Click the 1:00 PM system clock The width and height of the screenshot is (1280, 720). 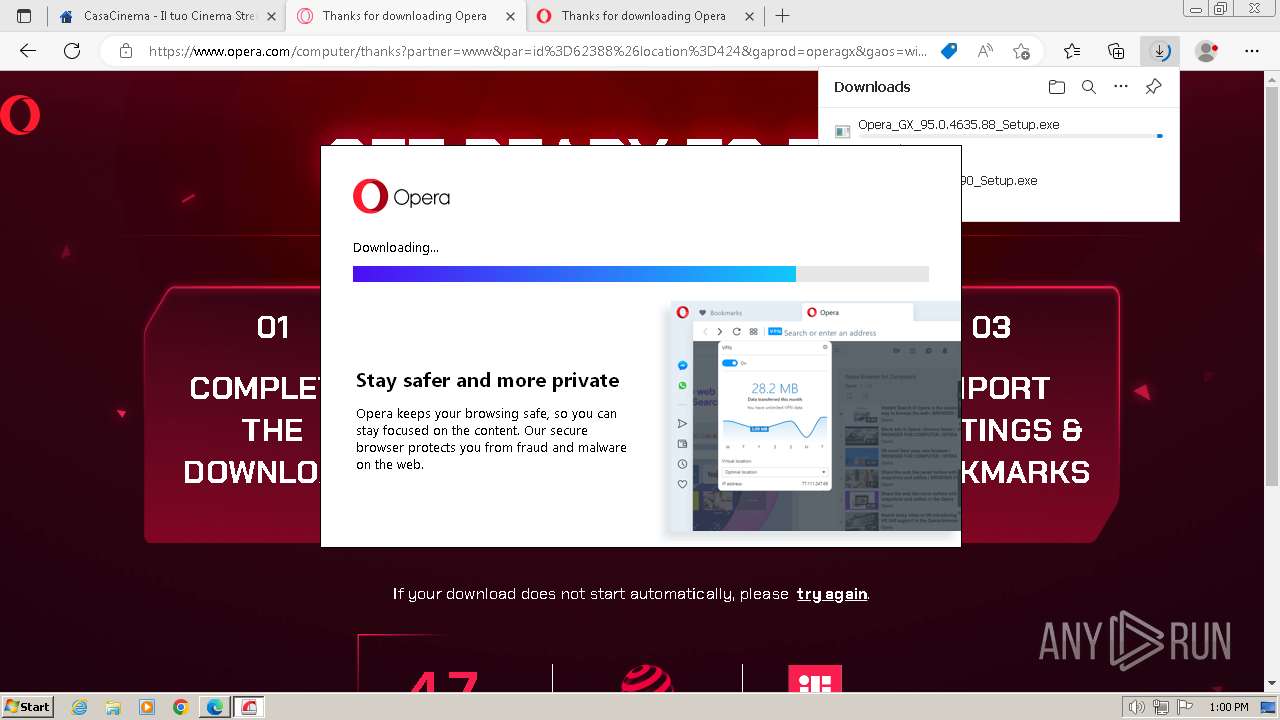(1228, 707)
